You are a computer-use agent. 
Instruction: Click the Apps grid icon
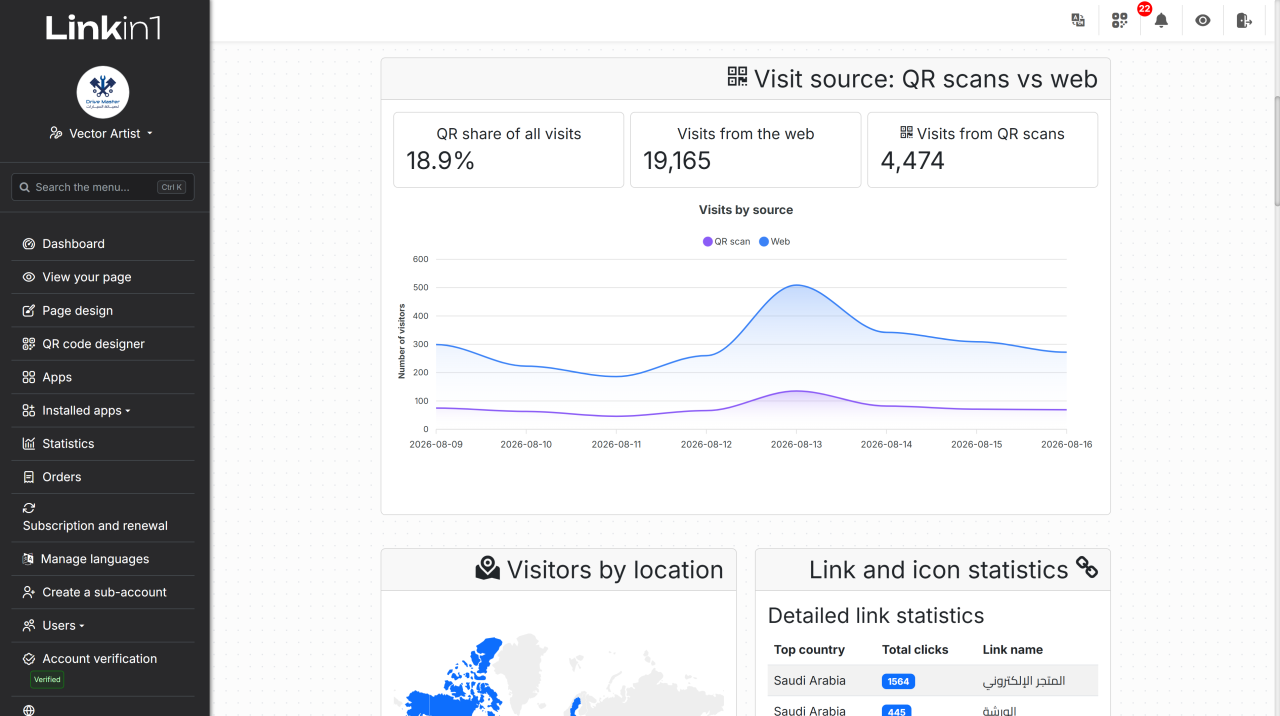click(29, 377)
